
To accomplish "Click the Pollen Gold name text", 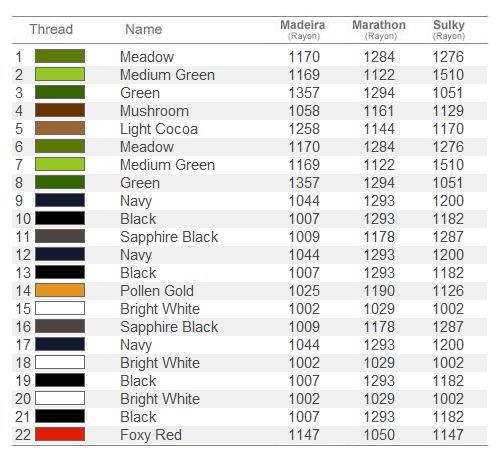I will pyautogui.click(x=157, y=291).
